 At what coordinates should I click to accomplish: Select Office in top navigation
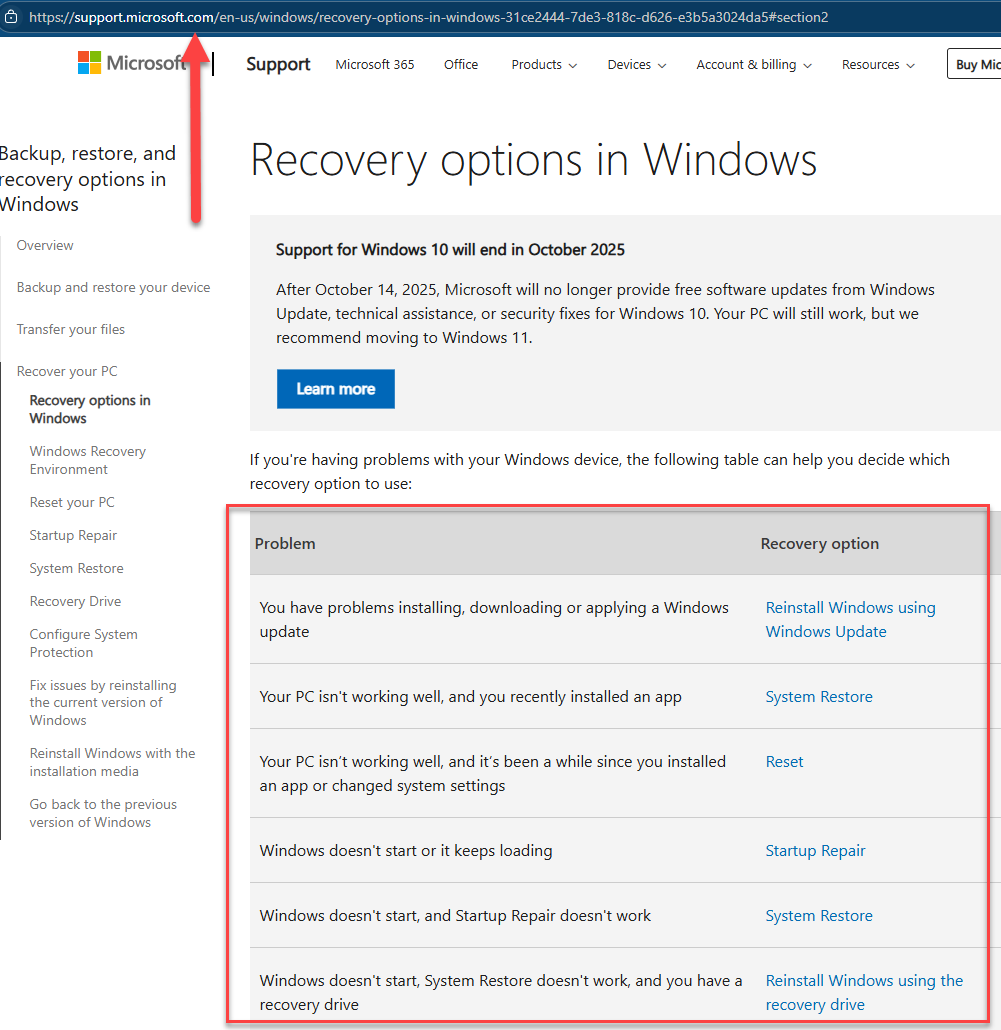[x=461, y=65]
